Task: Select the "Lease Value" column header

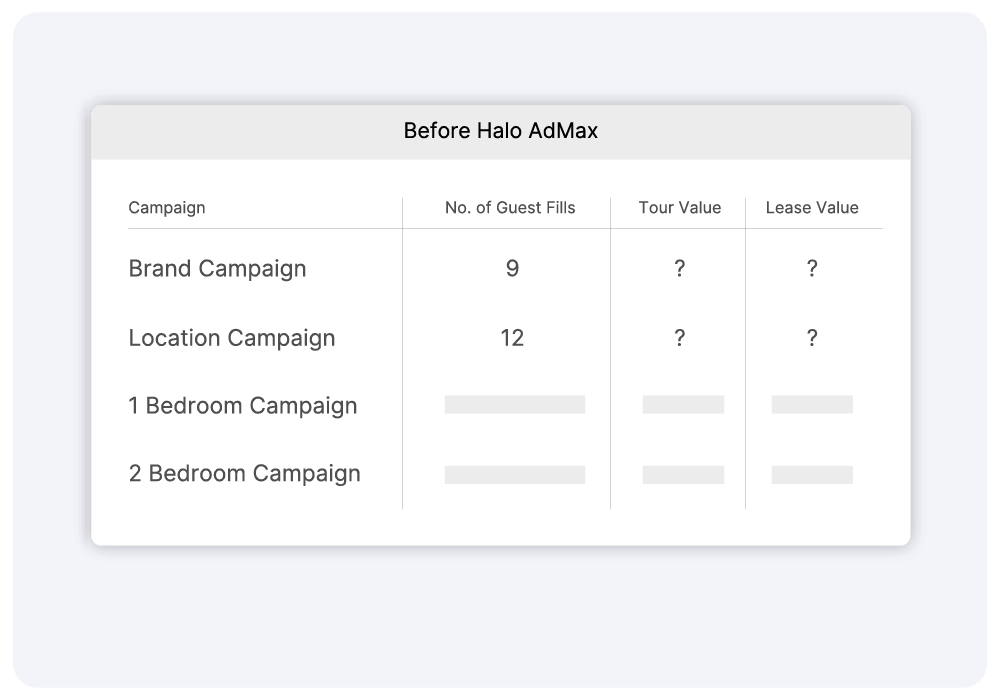Action: point(811,207)
